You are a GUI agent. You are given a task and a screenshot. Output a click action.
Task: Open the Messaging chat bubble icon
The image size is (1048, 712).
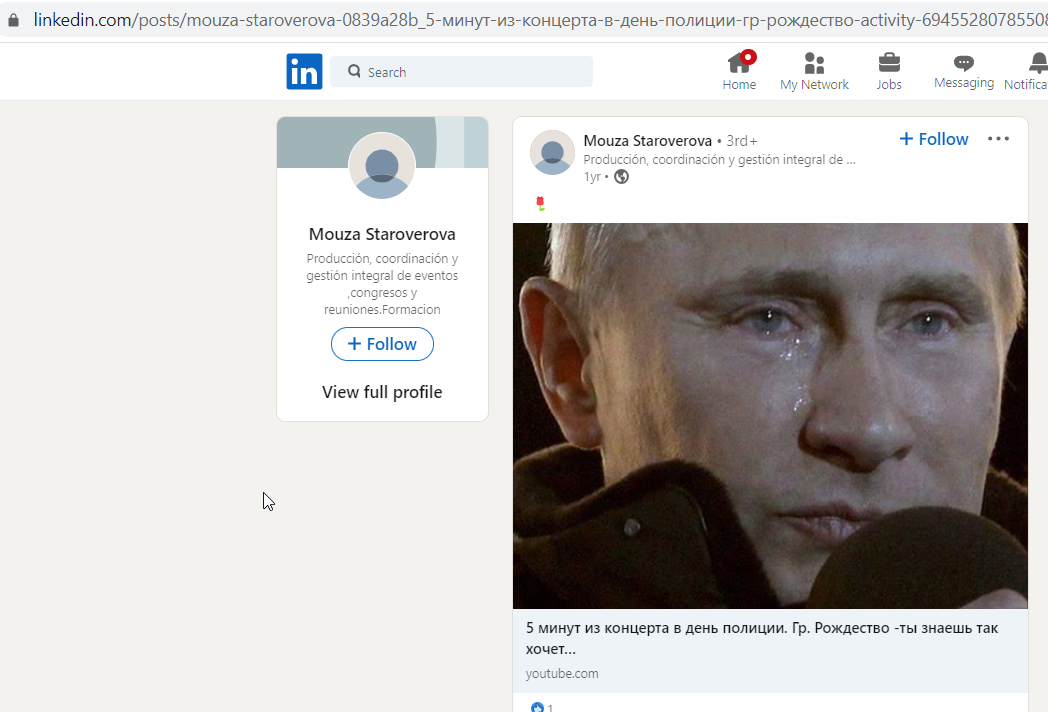click(x=964, y=63)
